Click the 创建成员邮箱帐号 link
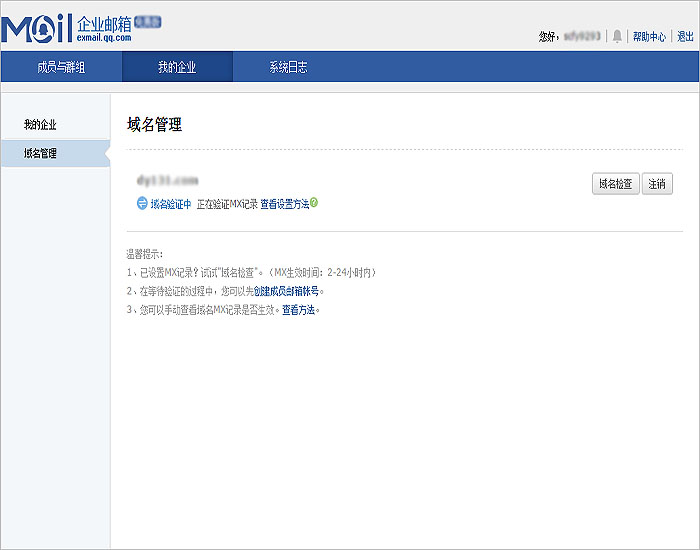 (286, 291)
